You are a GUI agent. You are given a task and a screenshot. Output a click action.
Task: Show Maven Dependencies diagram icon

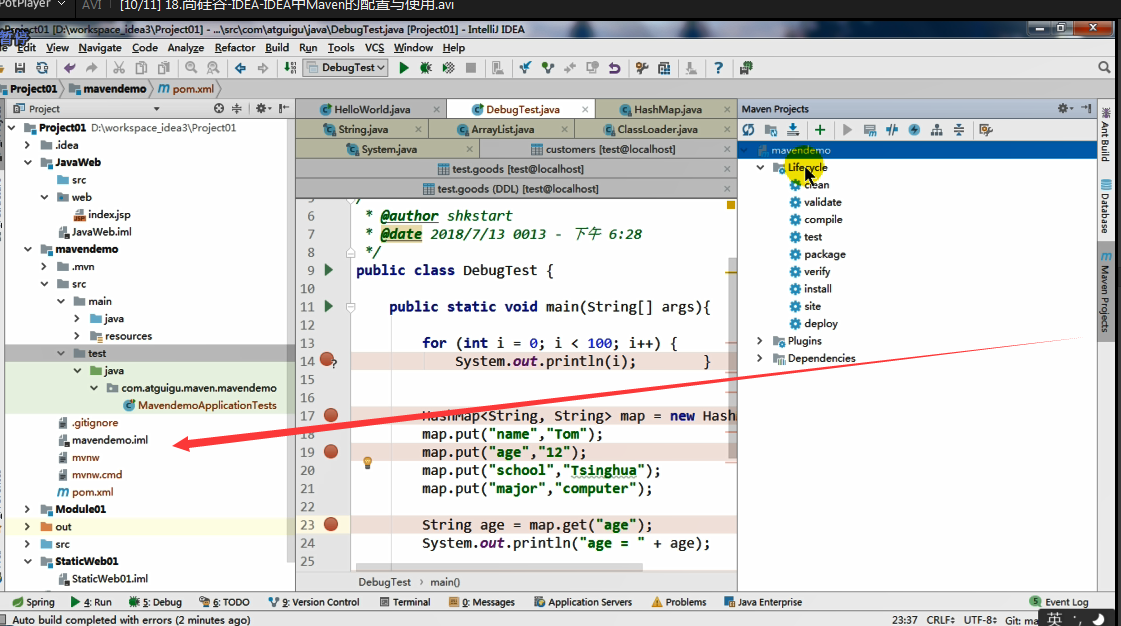(x=937, y=130)
